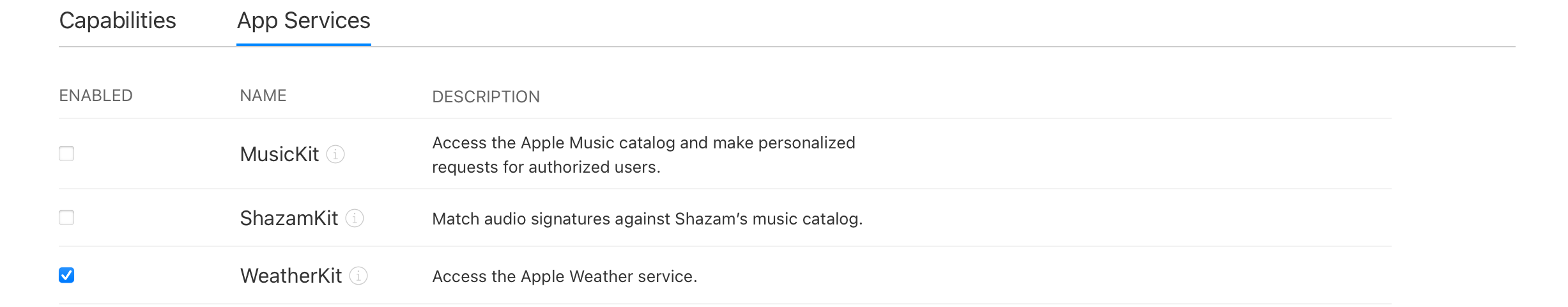Tick the ShazamKit service checkbox
Viewport: 1568px width, 307px height.
(x=66, y=217)
